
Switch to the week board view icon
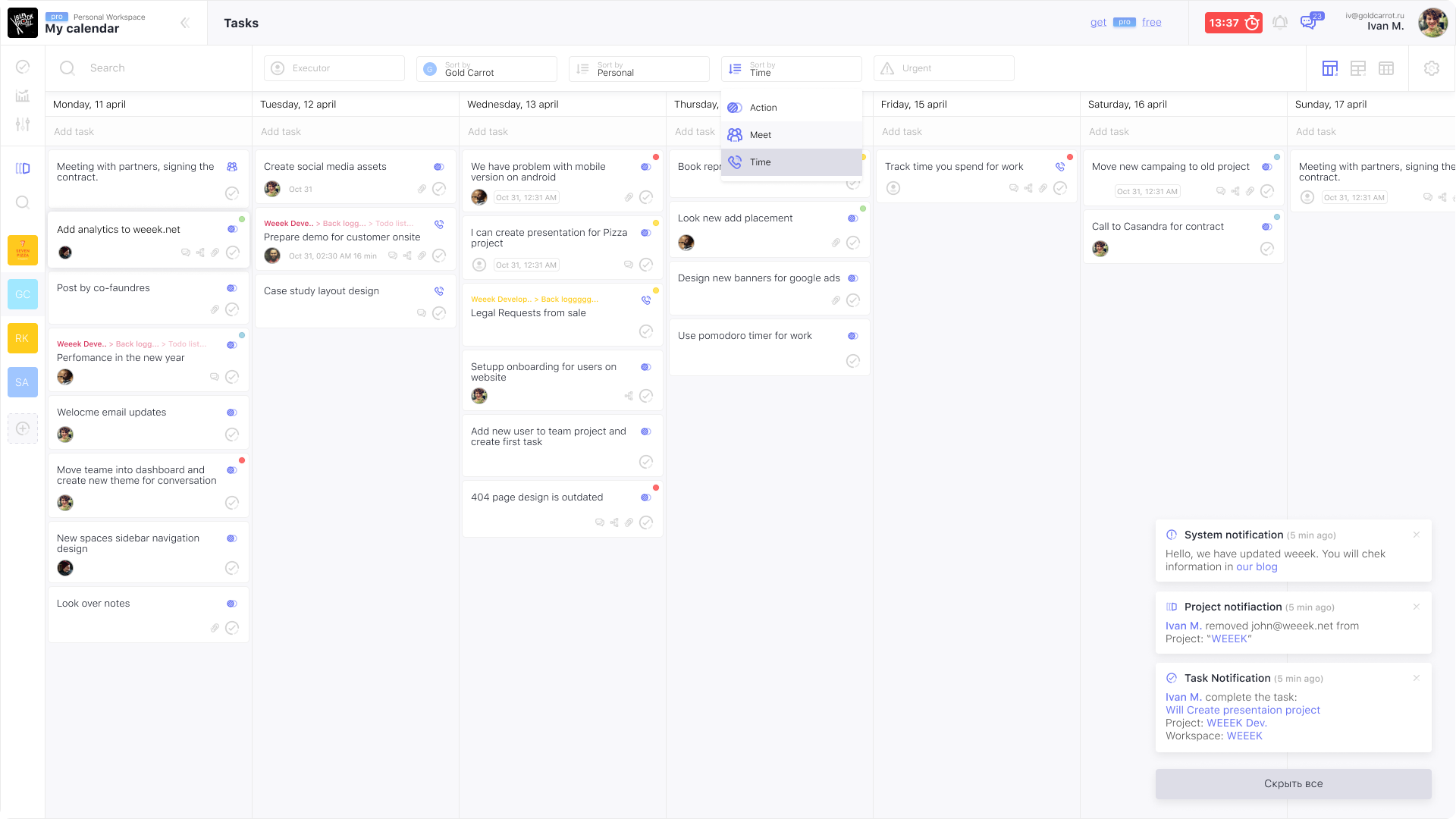[x=1329, y=68]
